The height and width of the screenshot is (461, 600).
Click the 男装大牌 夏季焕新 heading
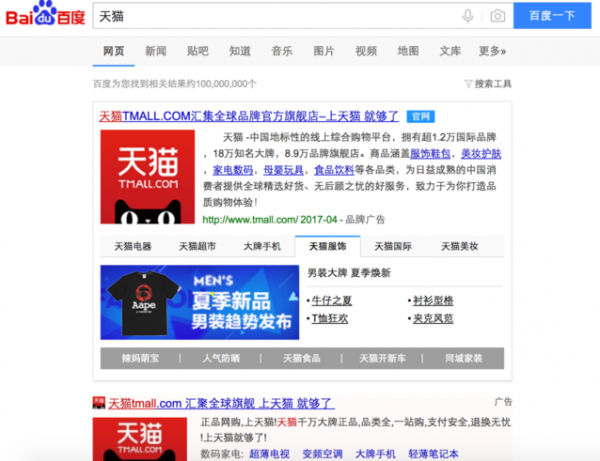[349, 273]
